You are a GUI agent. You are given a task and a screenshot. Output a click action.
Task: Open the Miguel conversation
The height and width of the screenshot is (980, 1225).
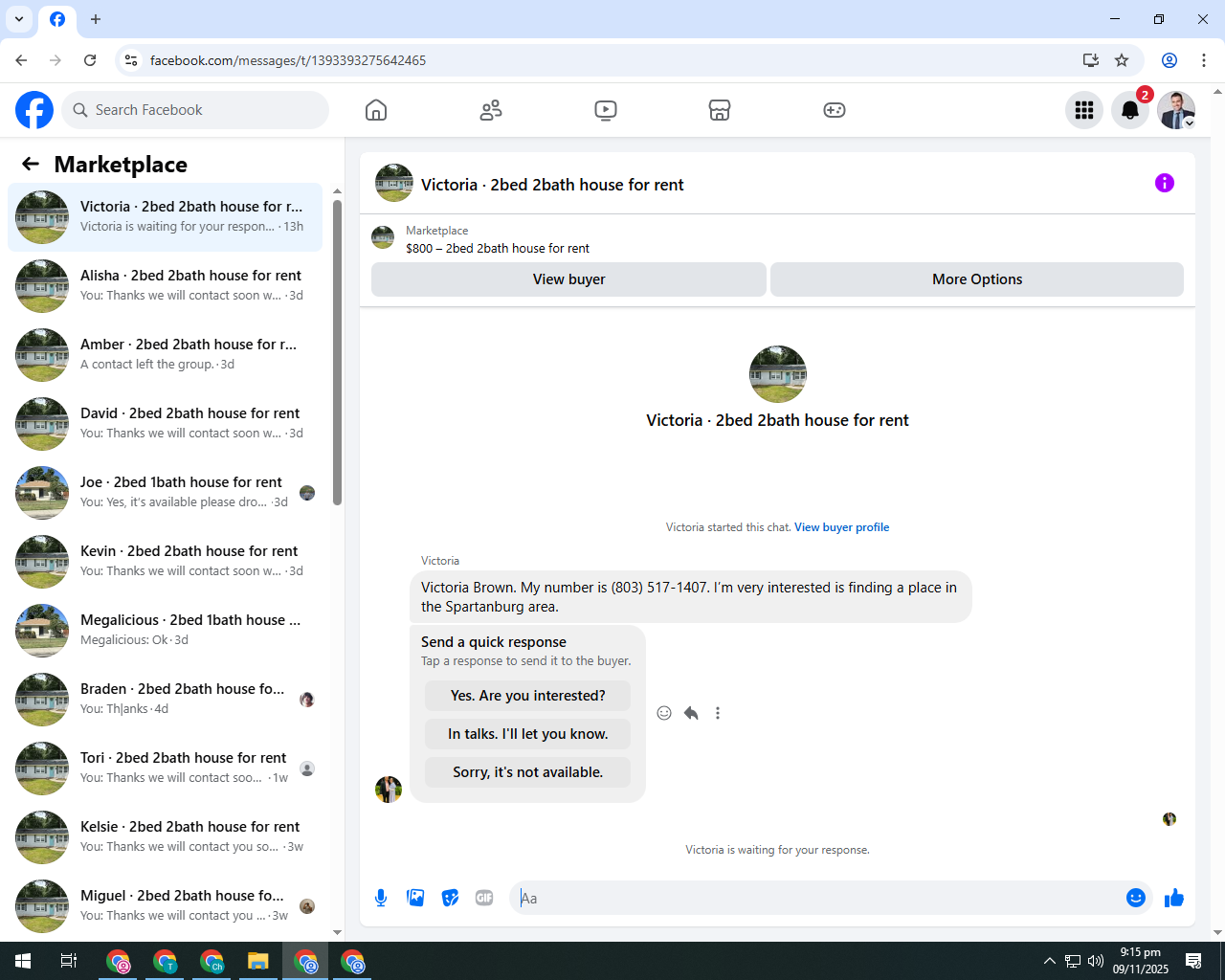pos(165,906)
